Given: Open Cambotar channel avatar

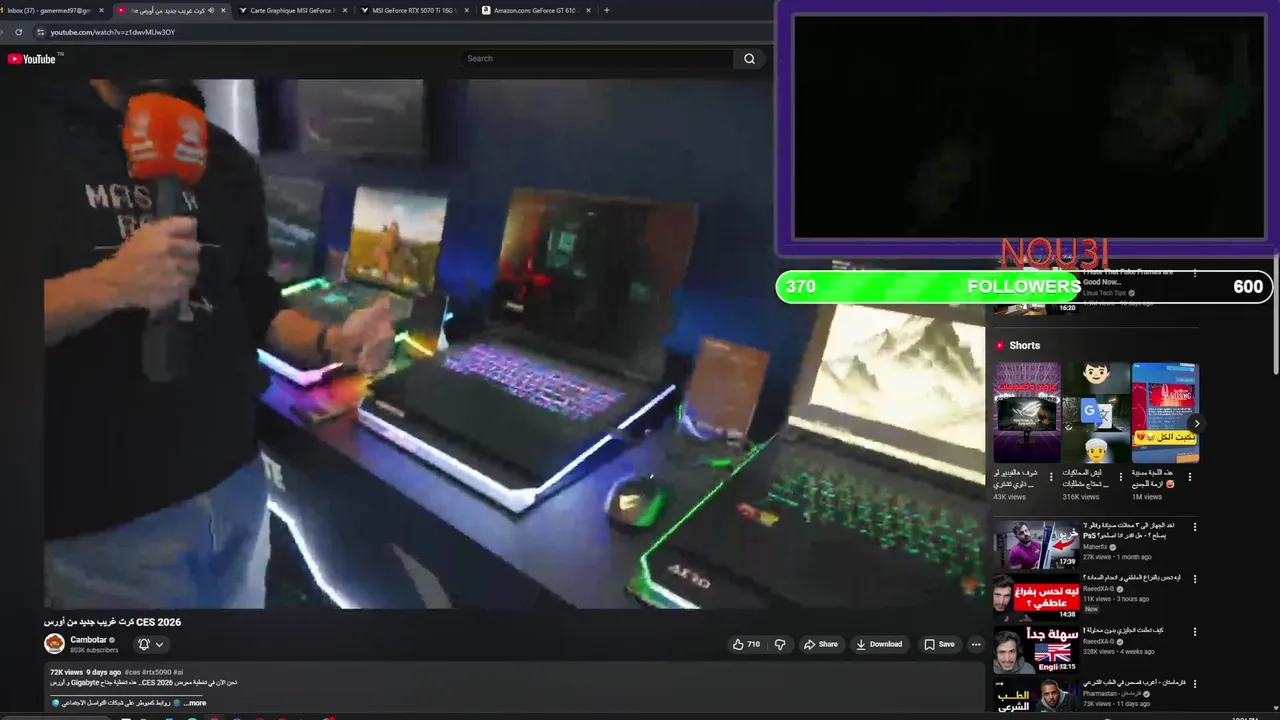Looking at the screenshot, I should point(54,644).
